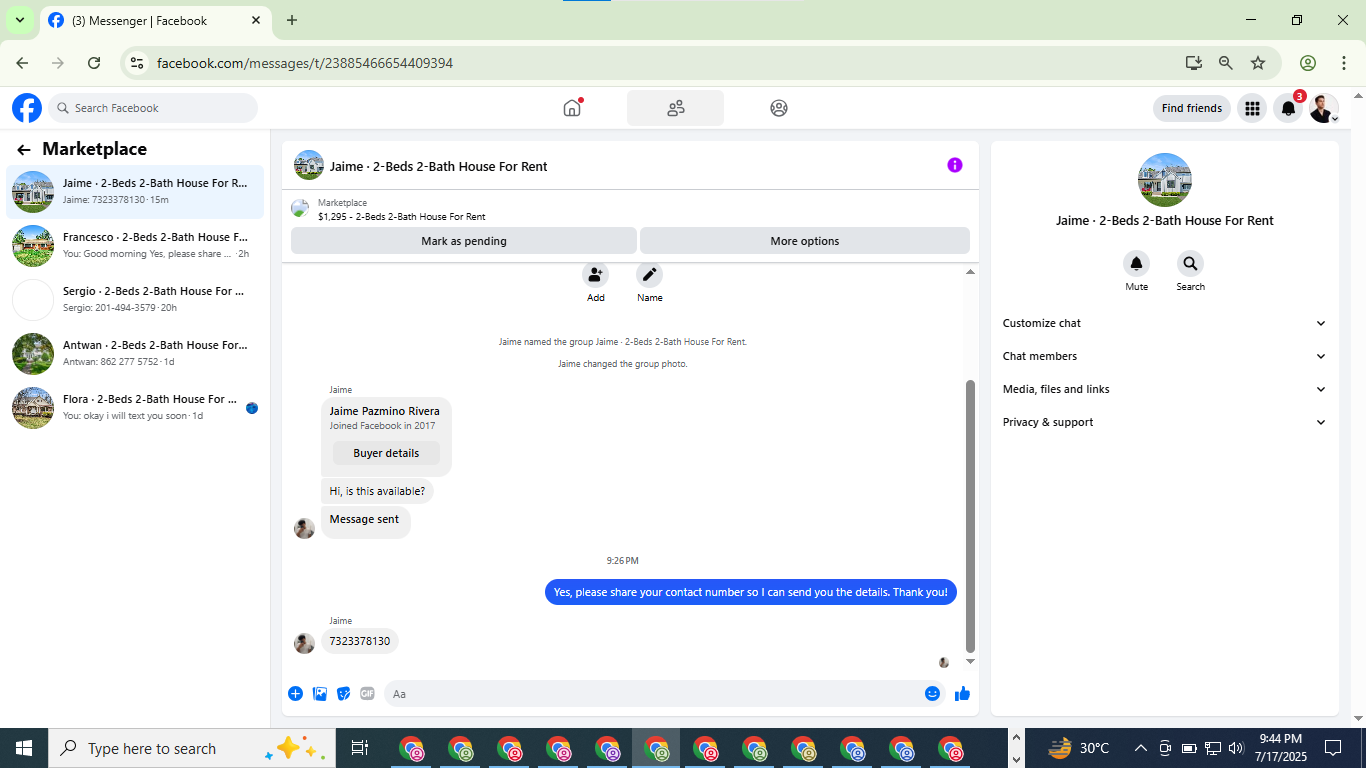Reload the page
The image size is (1366, 768).
[94, 63]
